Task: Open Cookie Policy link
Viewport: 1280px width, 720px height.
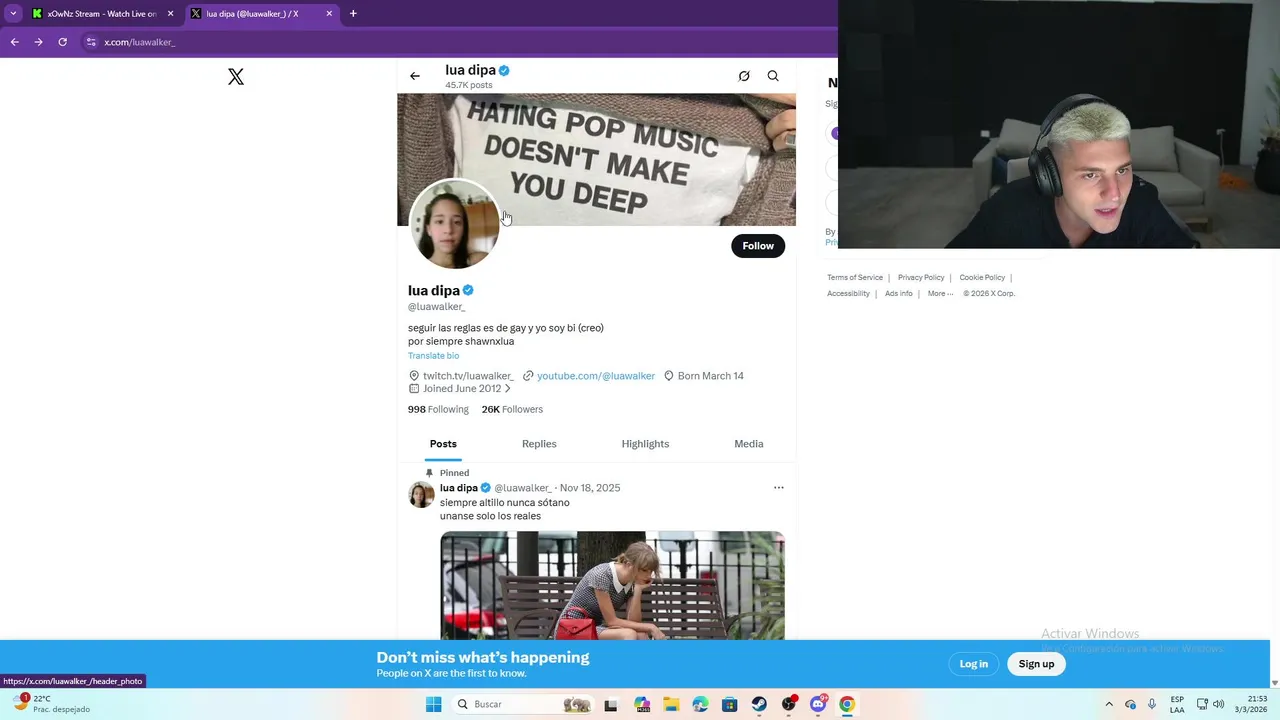Action: pos(982,278)
